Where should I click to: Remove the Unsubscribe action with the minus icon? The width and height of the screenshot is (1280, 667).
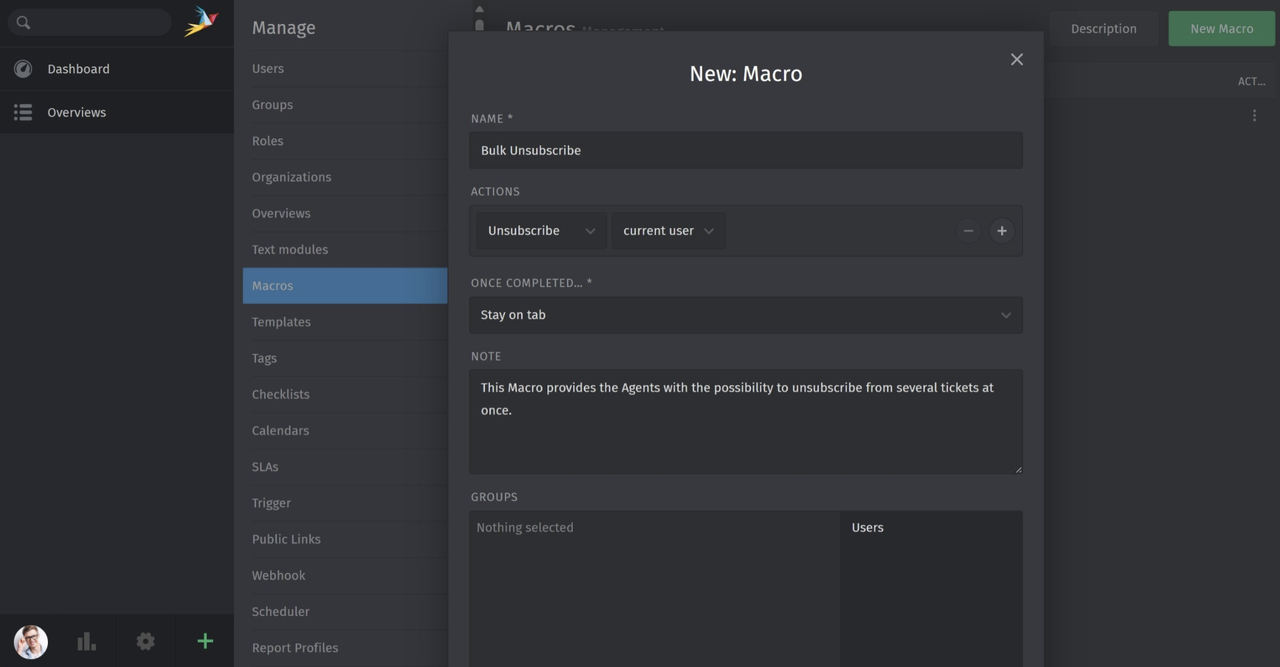coord(967,230)
